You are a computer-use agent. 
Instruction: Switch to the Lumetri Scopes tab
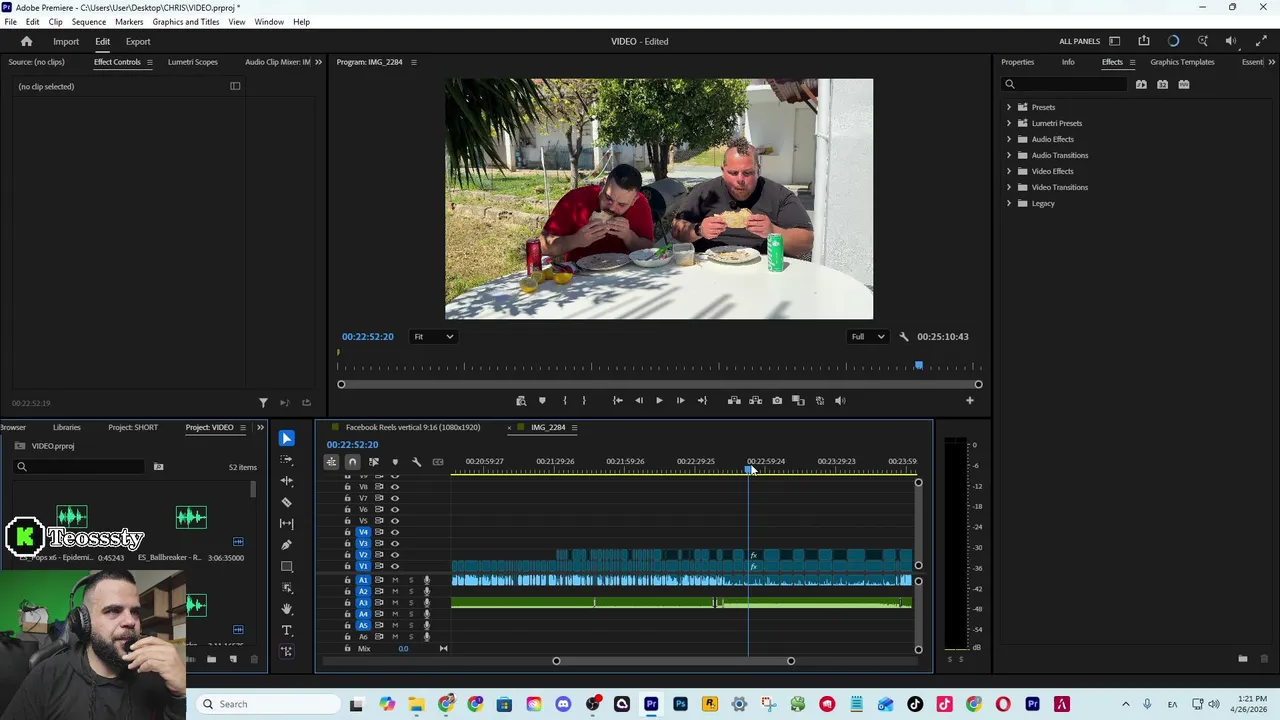point(192,62)
